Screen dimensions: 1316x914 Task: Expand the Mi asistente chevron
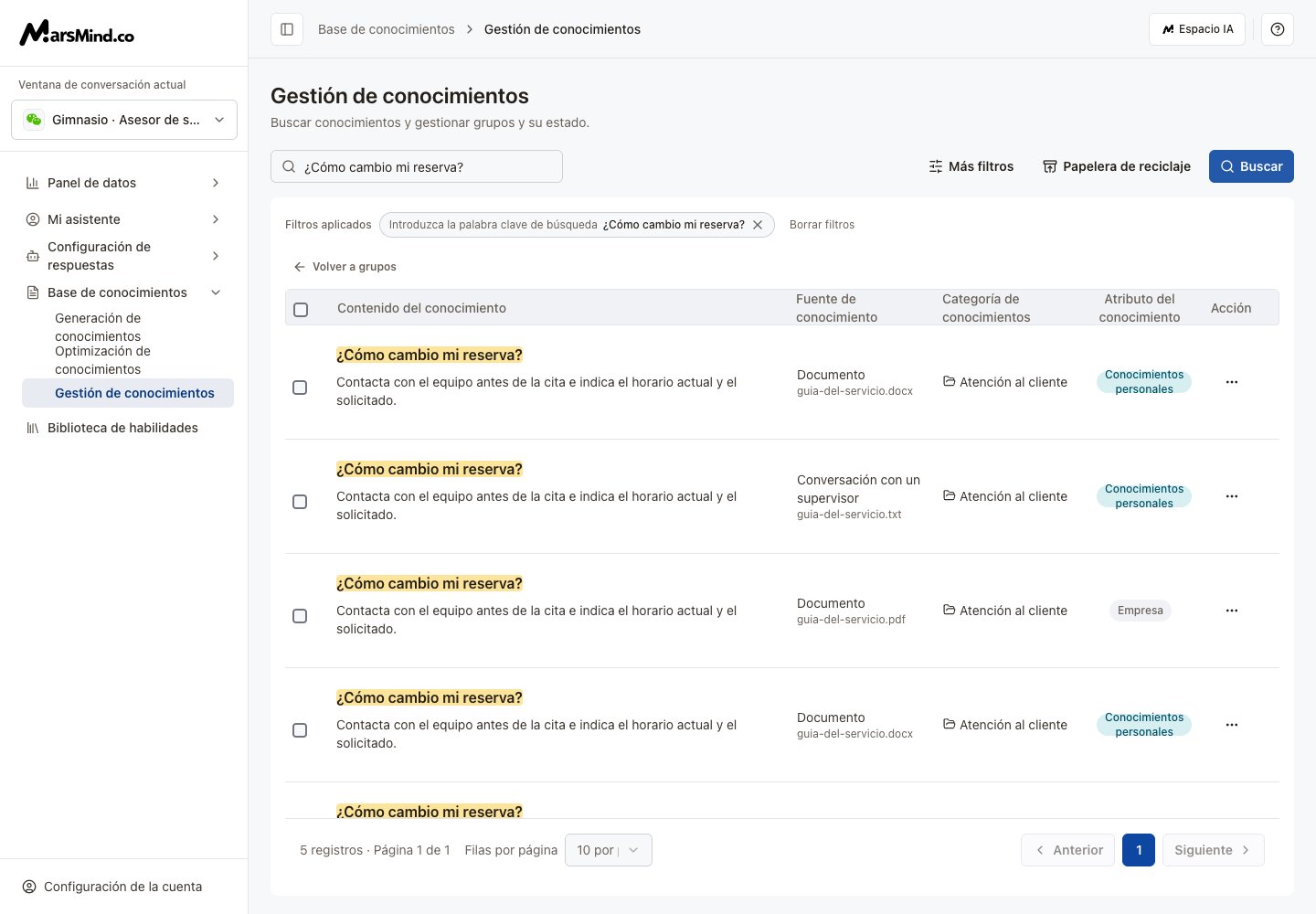tap(216, 219)
